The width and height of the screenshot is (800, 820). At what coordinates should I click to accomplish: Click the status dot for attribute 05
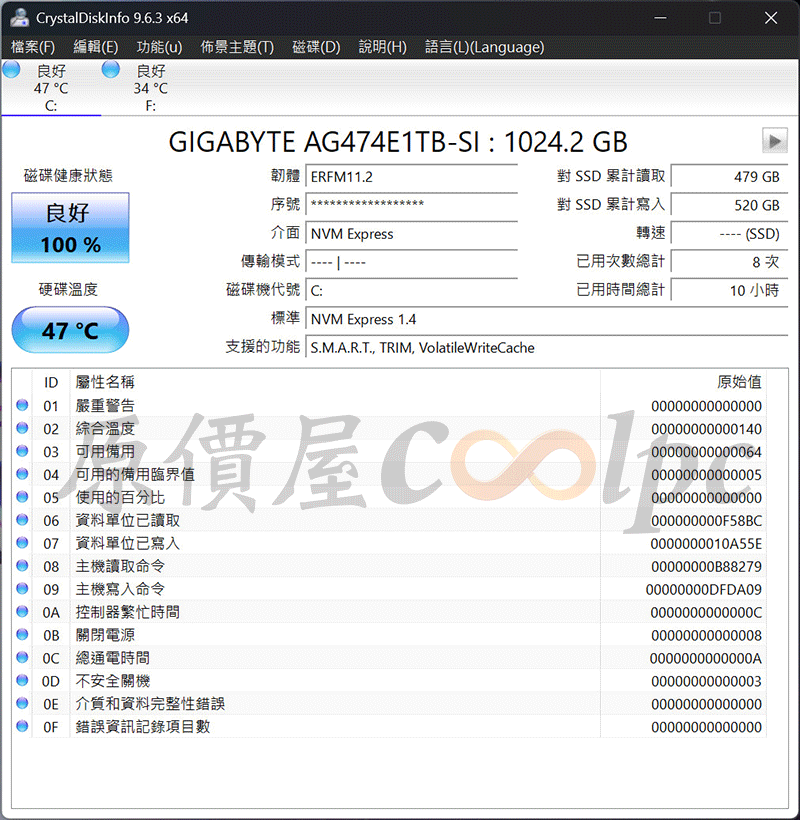tap(22, 497)
